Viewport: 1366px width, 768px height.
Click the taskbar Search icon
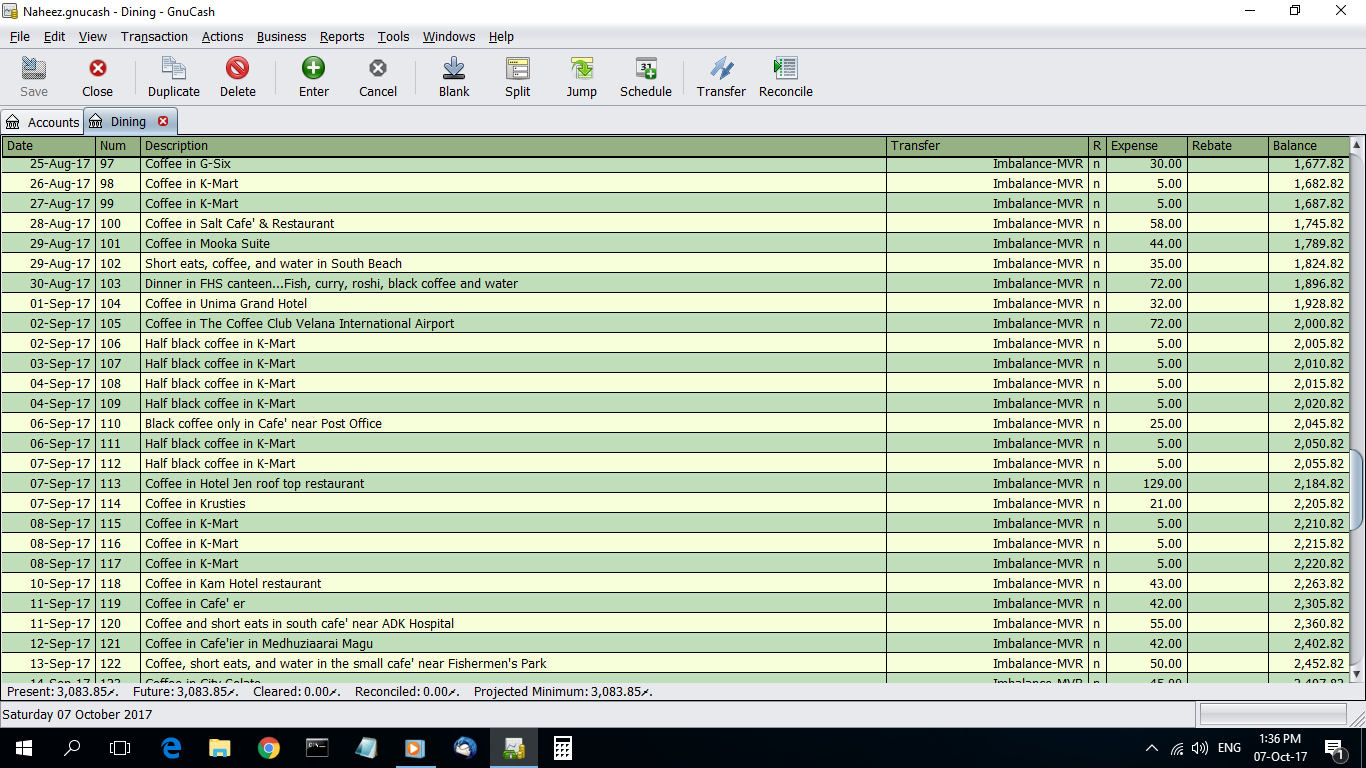tap(72, 747)
